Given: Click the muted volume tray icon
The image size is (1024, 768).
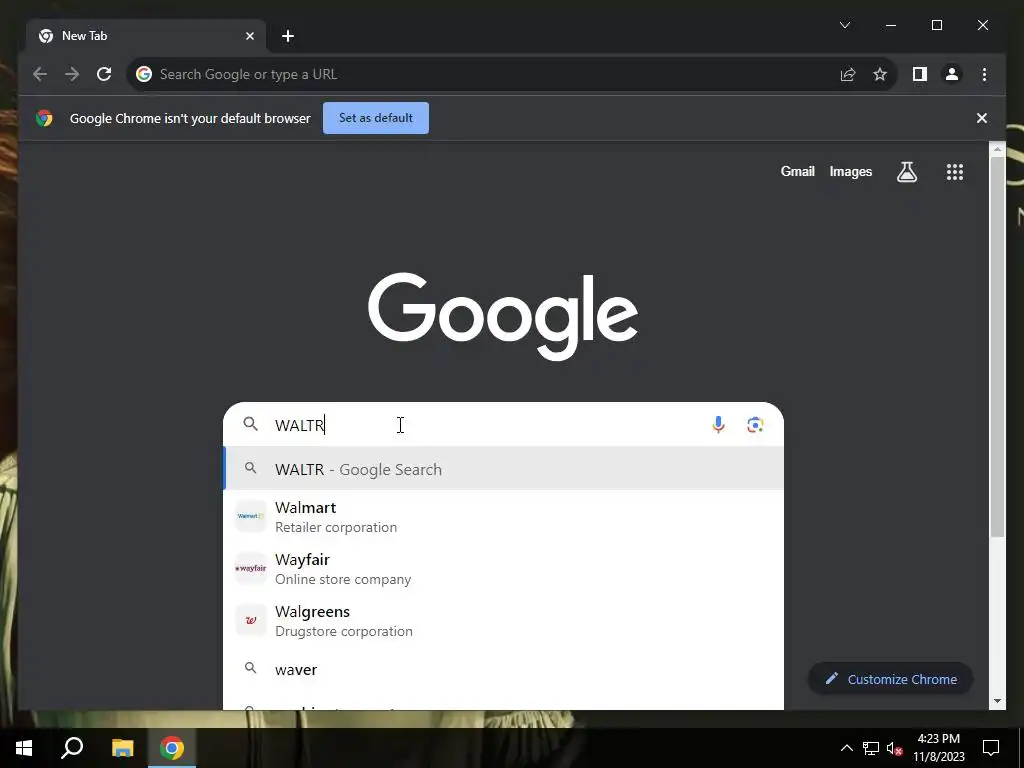Looking at the screenshot, I should [x=894, y=748].
